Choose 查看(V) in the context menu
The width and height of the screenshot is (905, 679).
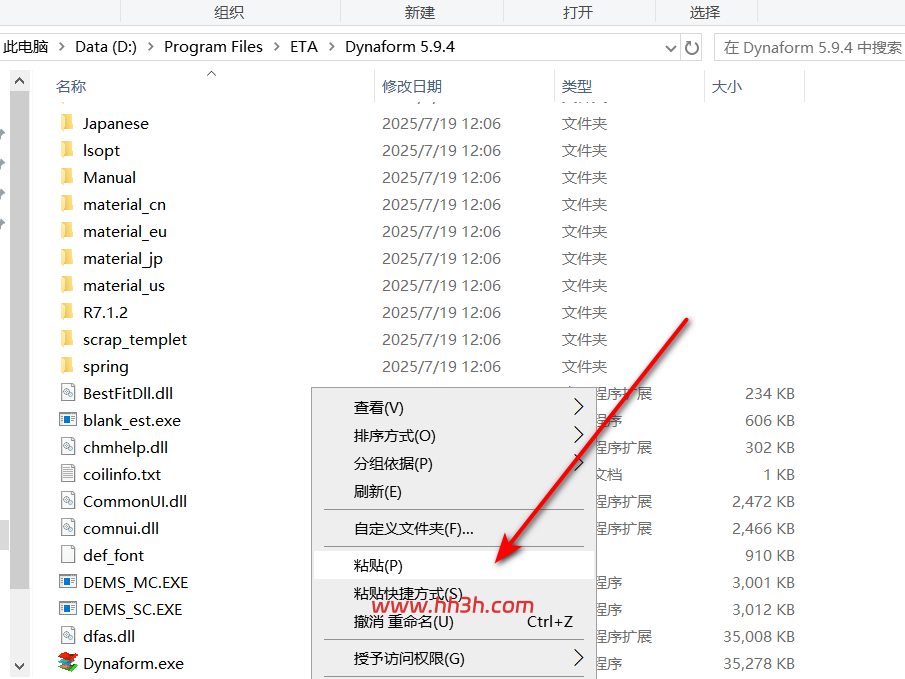tap(454, 408)
